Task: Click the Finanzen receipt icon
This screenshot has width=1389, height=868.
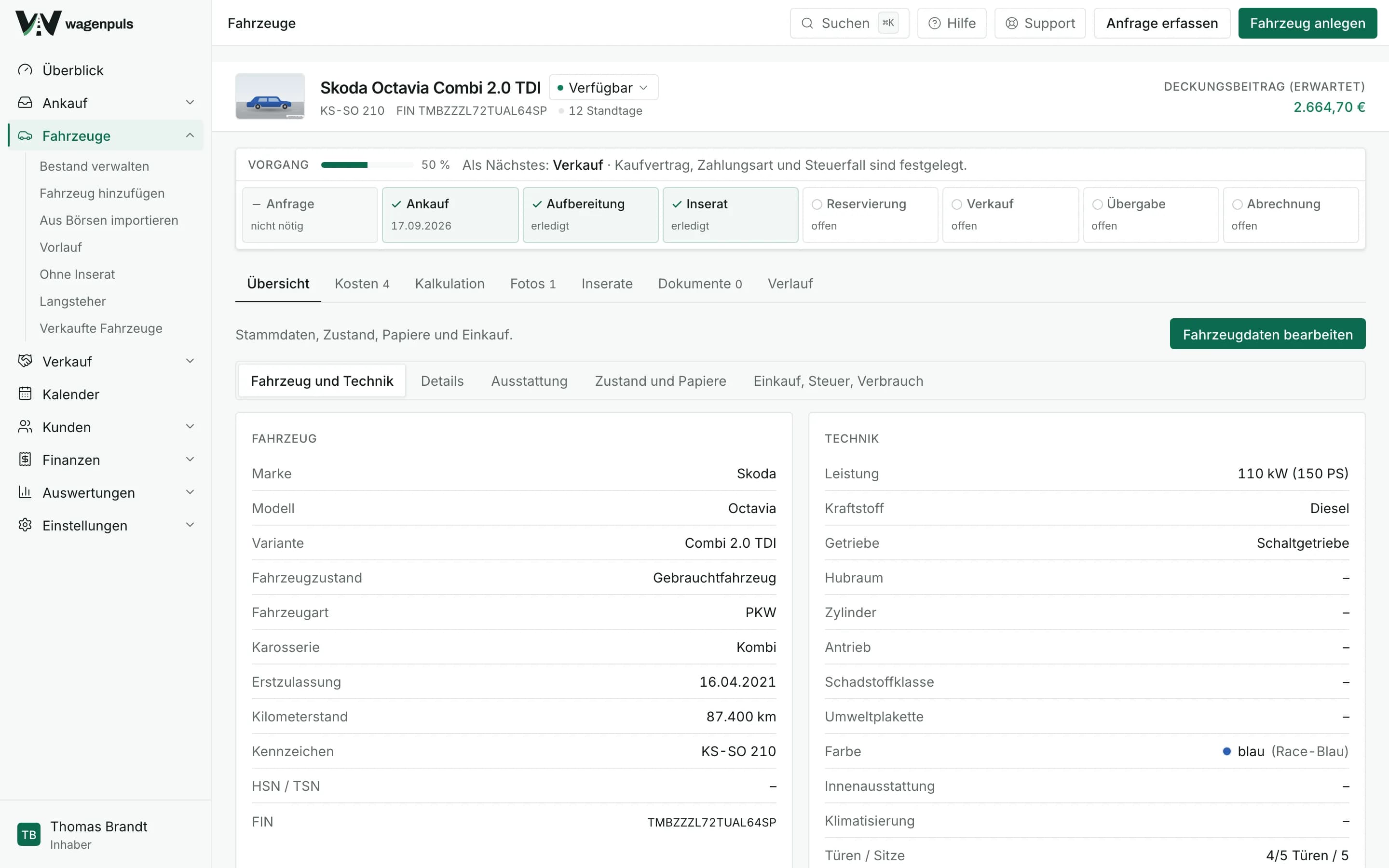Action: click(25, 459)
